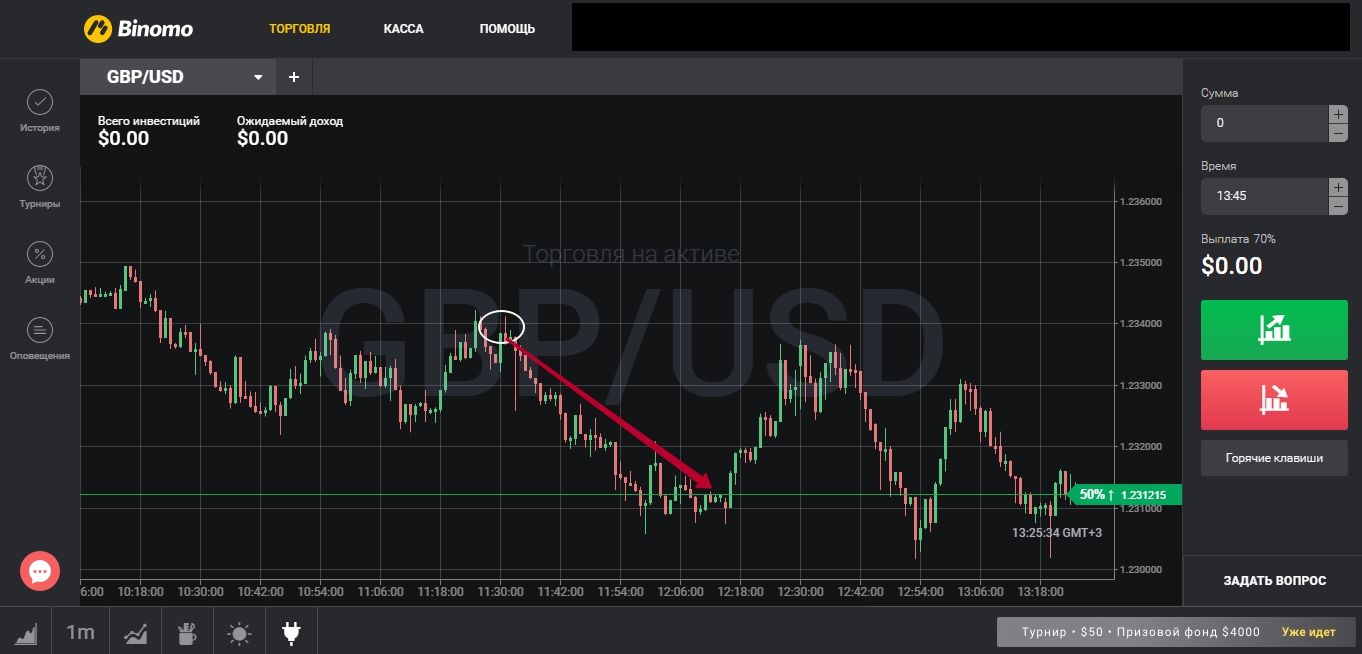Click the 11:30:00 time axis label
1362x654 pixels.
pos(500,592)
